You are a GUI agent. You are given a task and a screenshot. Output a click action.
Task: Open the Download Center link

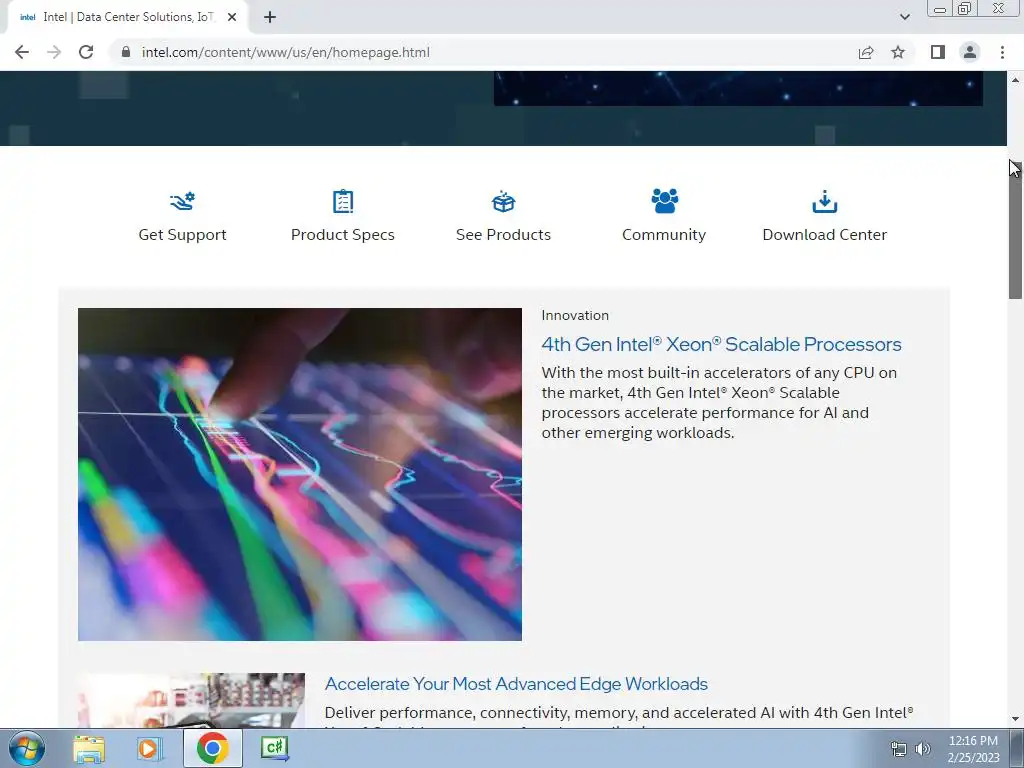coord(825,234)
